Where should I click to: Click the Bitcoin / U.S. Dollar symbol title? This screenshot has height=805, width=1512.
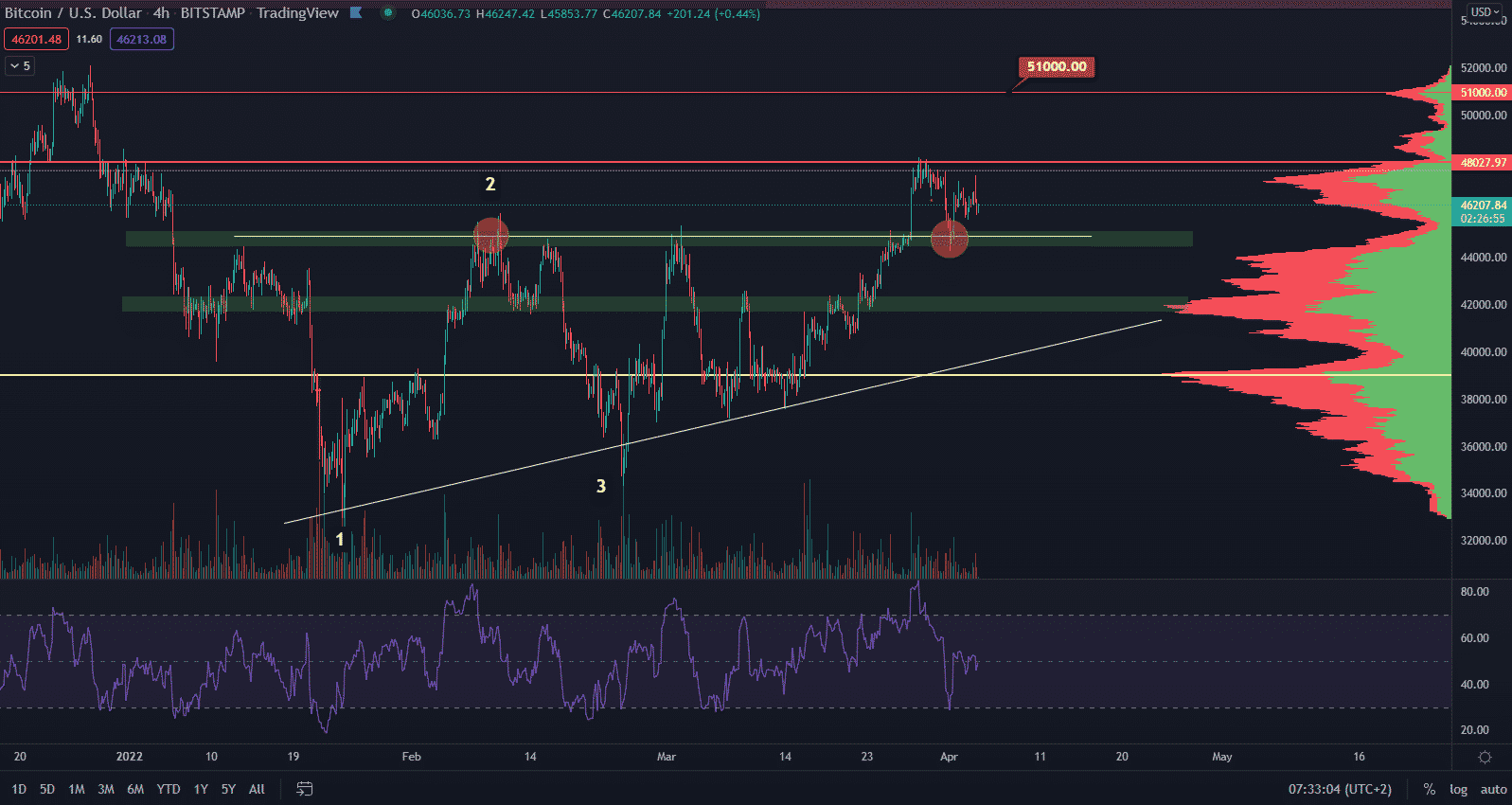pos(73,13)
